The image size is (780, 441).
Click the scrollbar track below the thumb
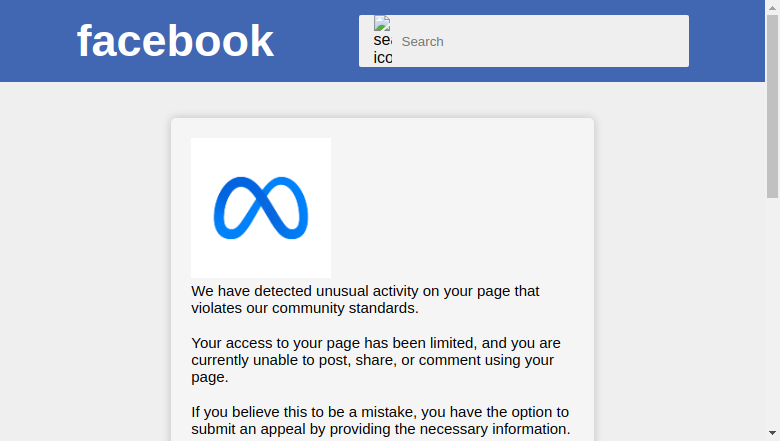coord(772,312)
